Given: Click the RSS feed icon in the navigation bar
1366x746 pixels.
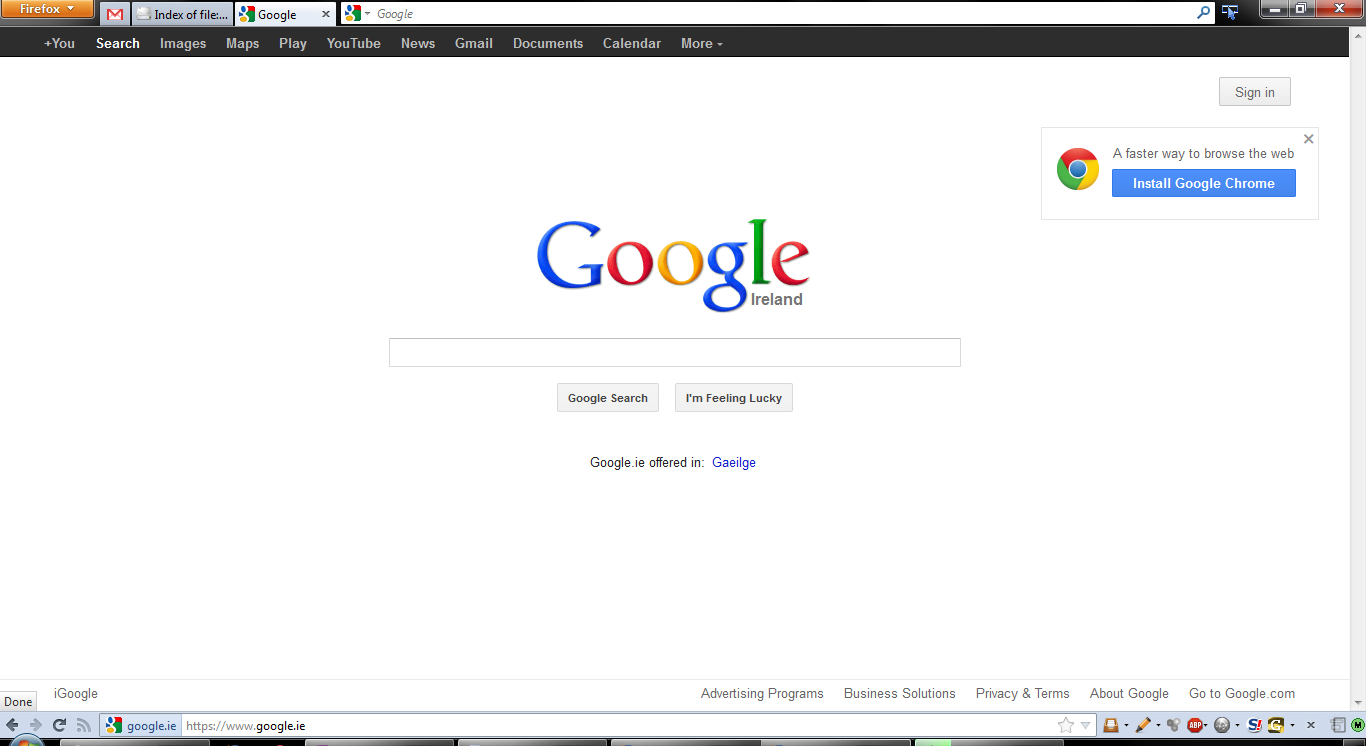Looking at the screenshot, I should tap(84, 725).
